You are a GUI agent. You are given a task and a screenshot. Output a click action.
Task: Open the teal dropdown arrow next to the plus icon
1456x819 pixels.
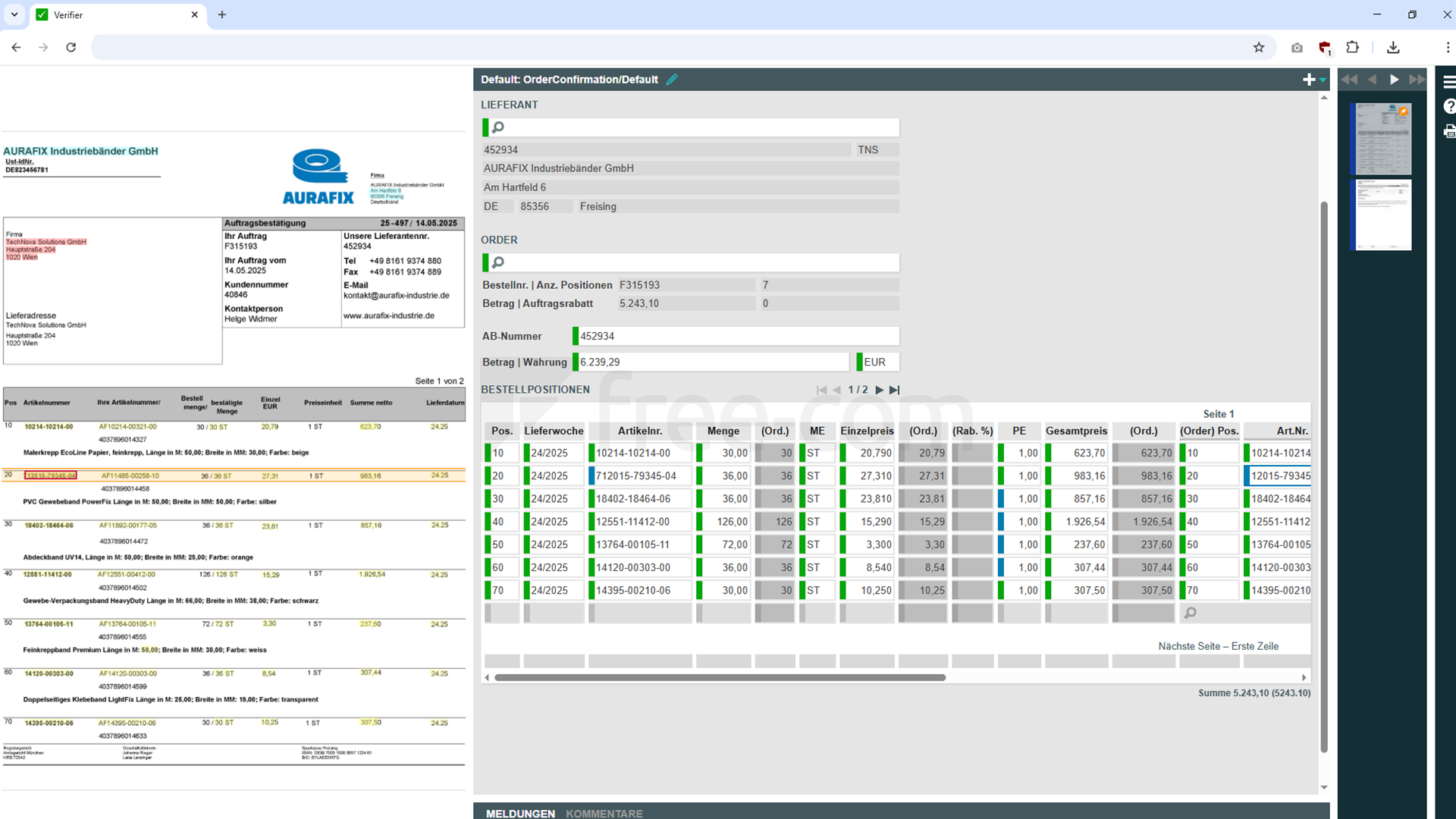click(x=1323, y=80)
